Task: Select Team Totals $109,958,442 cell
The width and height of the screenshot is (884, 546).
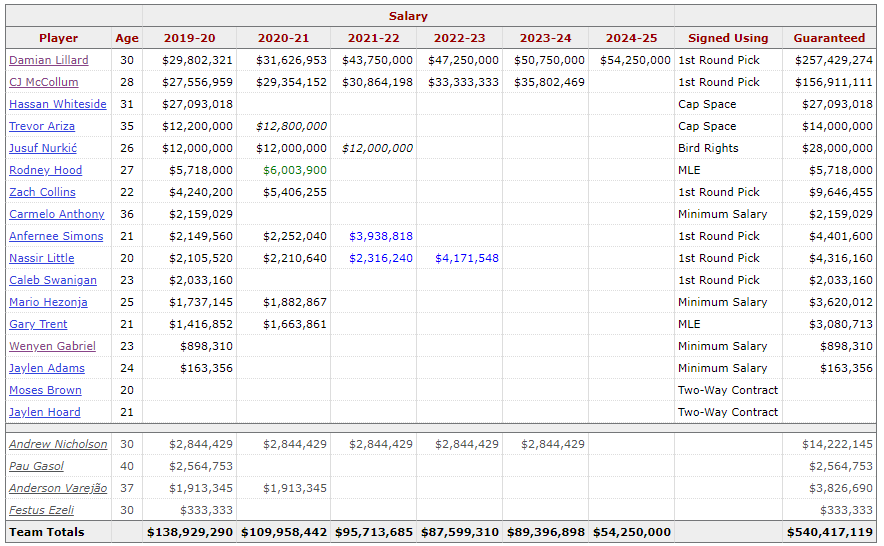Action: tap(284, 532)
